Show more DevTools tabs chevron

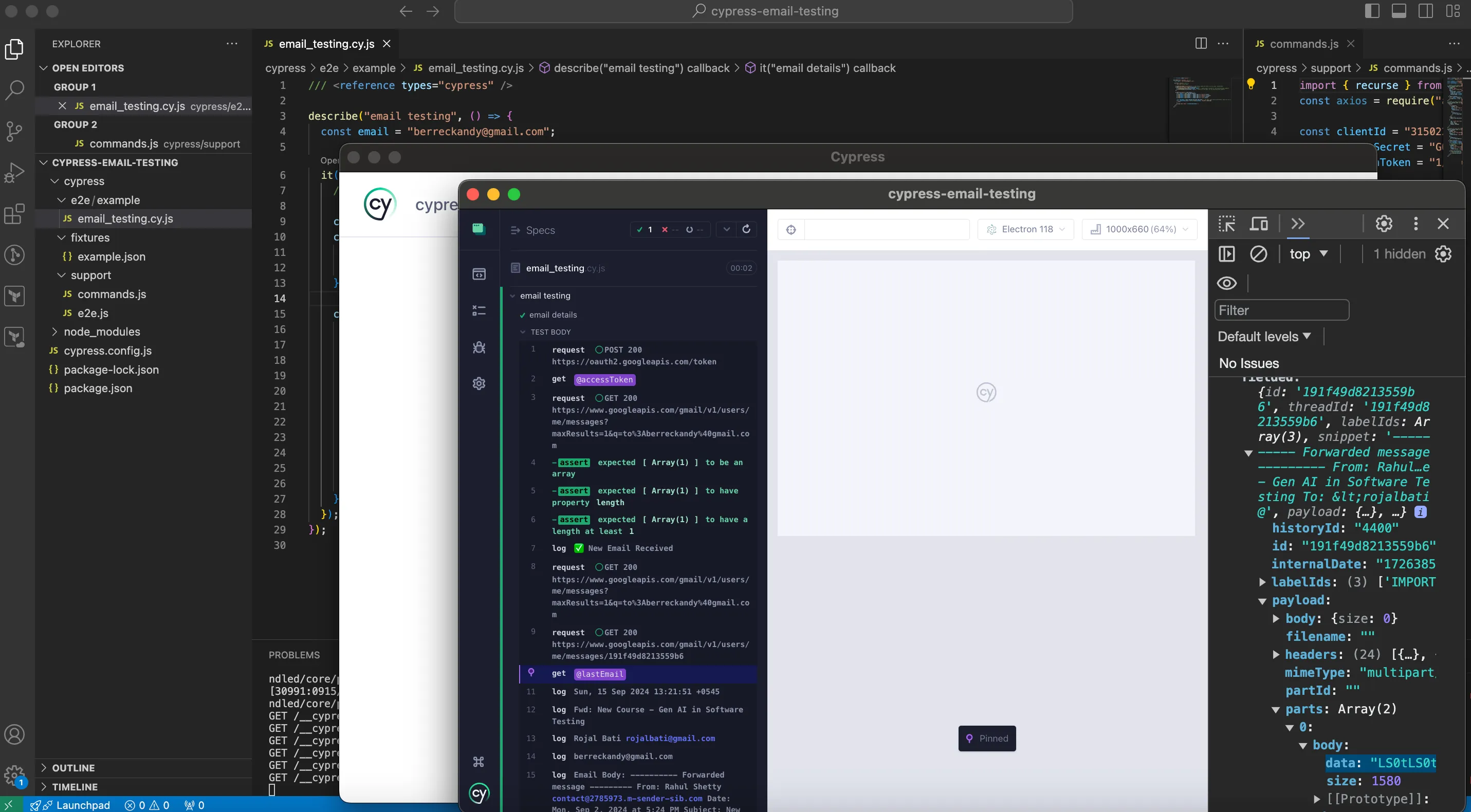pyautogui.click(x=1298, y=223)
